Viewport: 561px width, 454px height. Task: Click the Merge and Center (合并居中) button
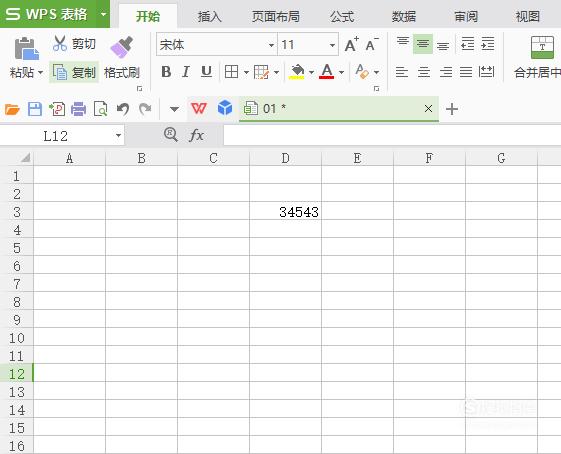(537, 57)
